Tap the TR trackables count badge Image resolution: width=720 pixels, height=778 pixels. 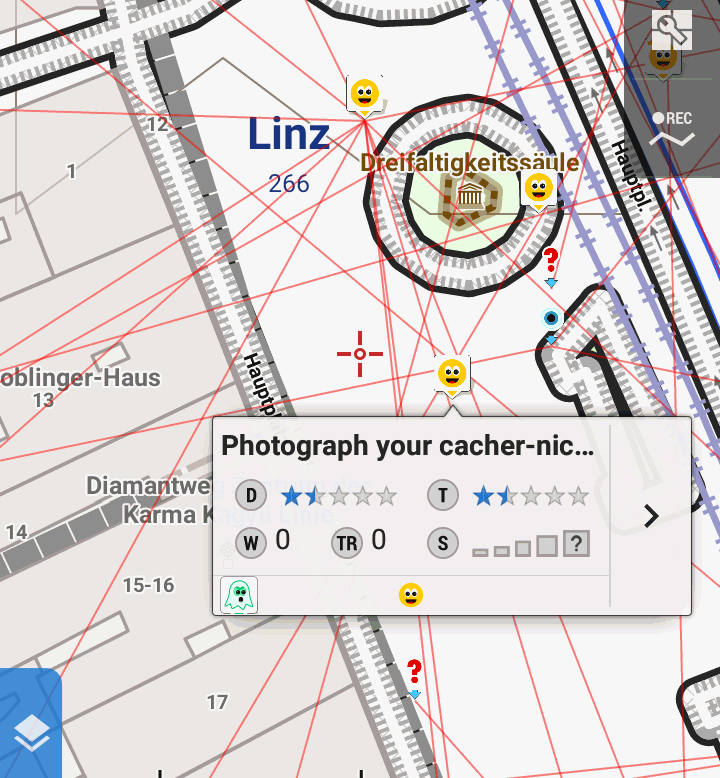[x=347, y=543]
